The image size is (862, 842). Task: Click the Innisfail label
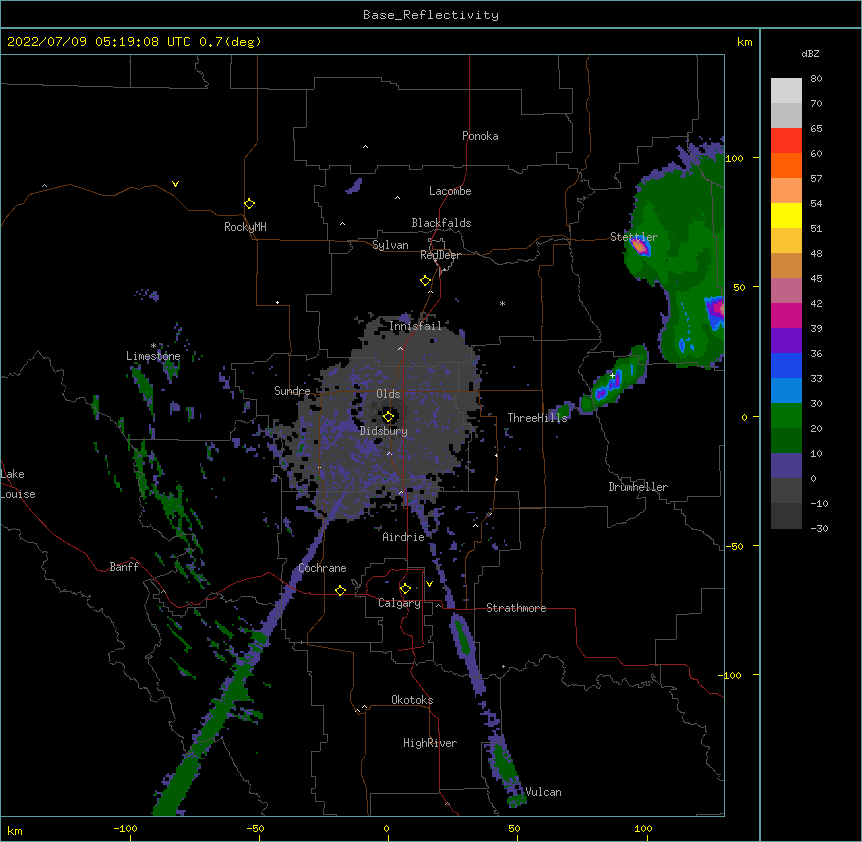415,326
